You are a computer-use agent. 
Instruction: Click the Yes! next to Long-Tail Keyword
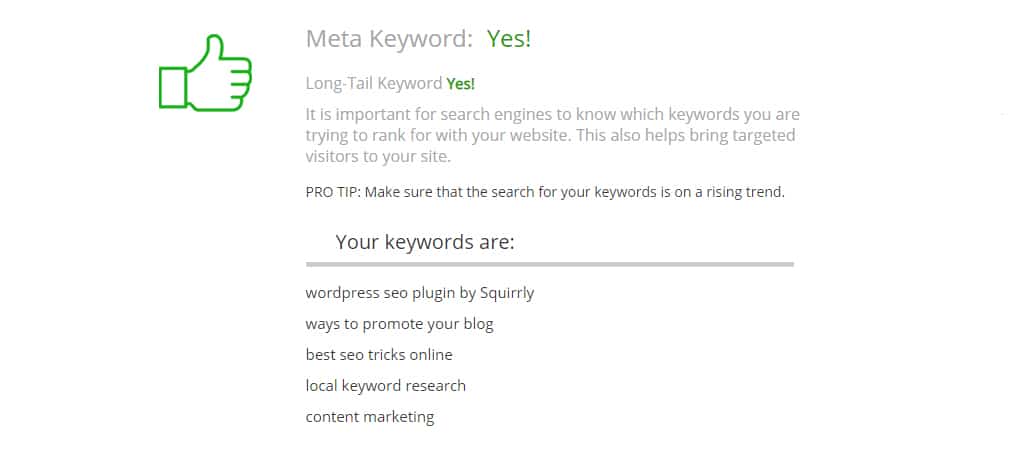pos(461,84)
